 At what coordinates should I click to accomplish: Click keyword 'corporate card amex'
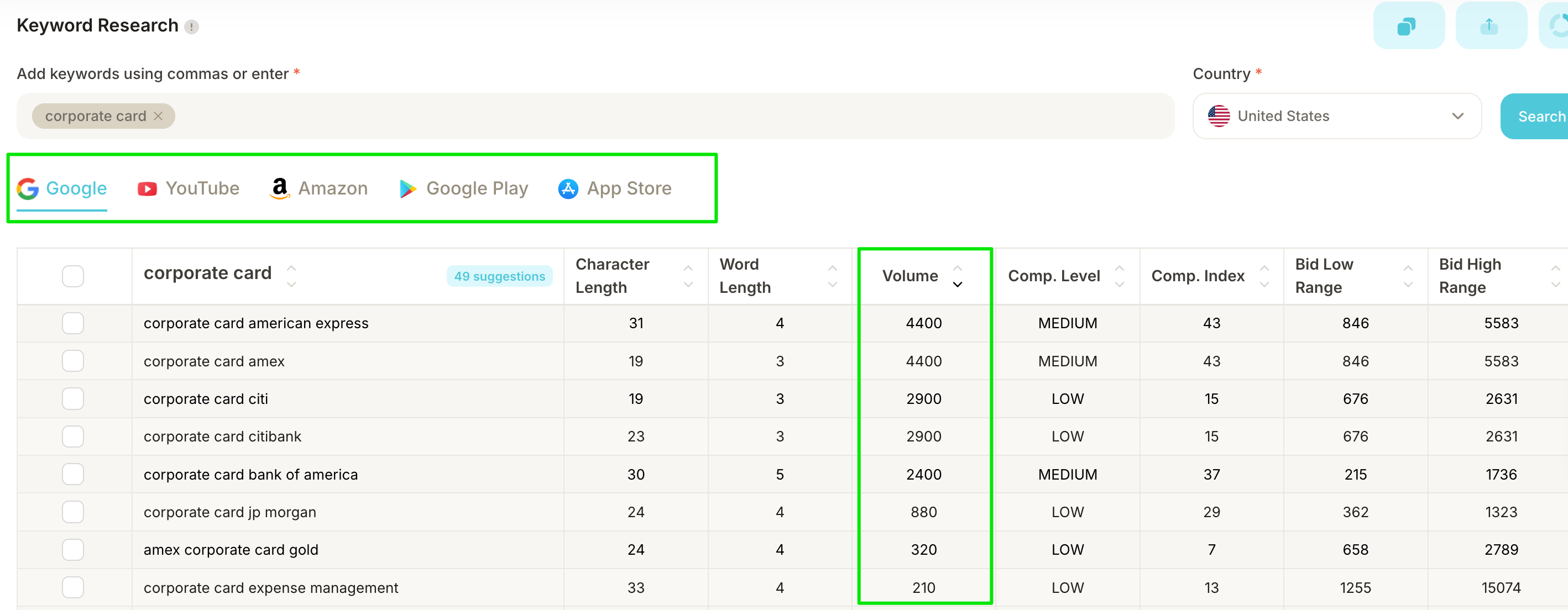point(215,361)
